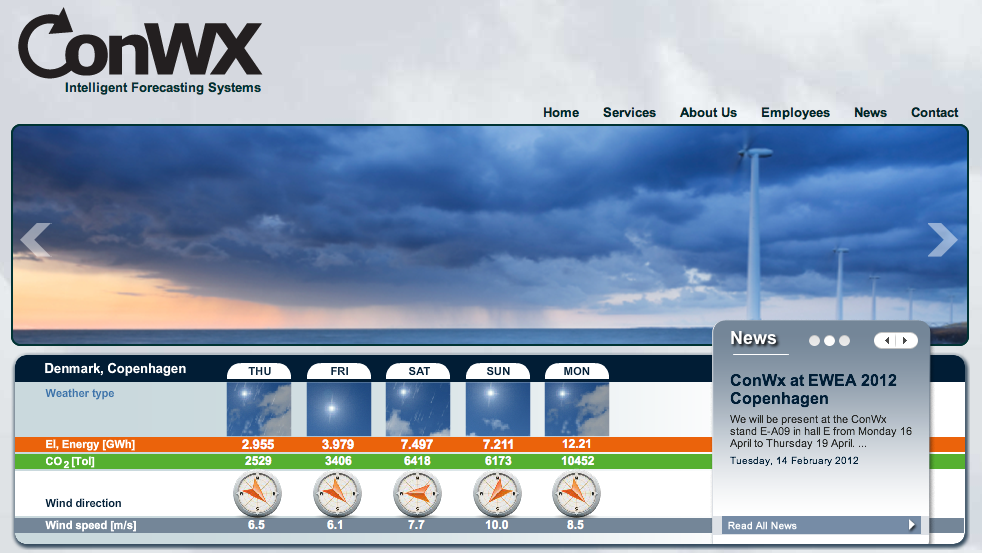Select the SUN day tab
Image resolution: width=982 pixels, height=553 pixels.
coord(498,371)
